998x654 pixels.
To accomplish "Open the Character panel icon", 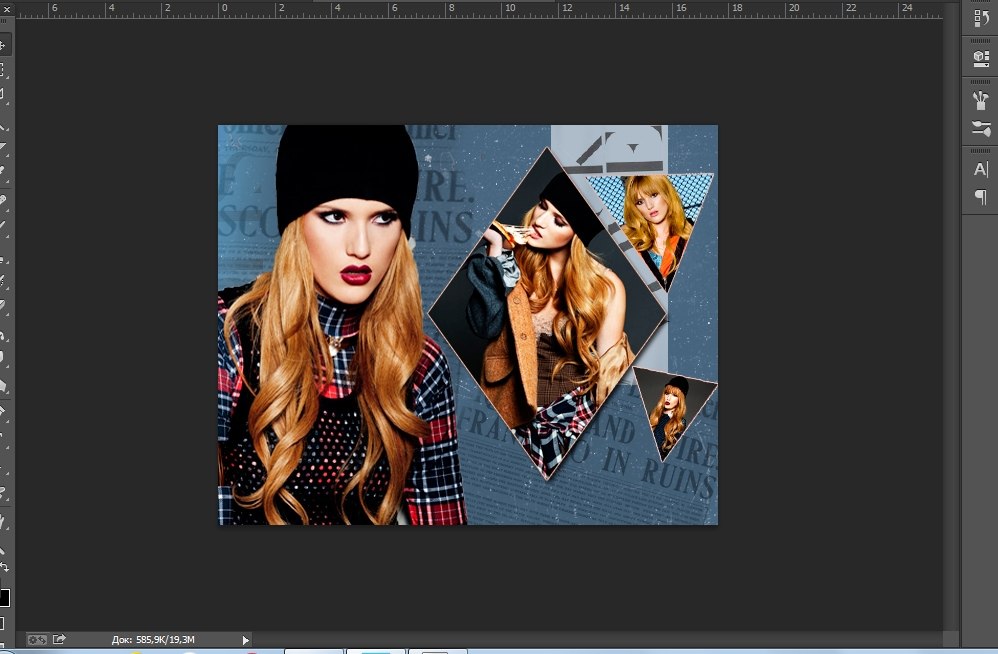I will point(980,169).
